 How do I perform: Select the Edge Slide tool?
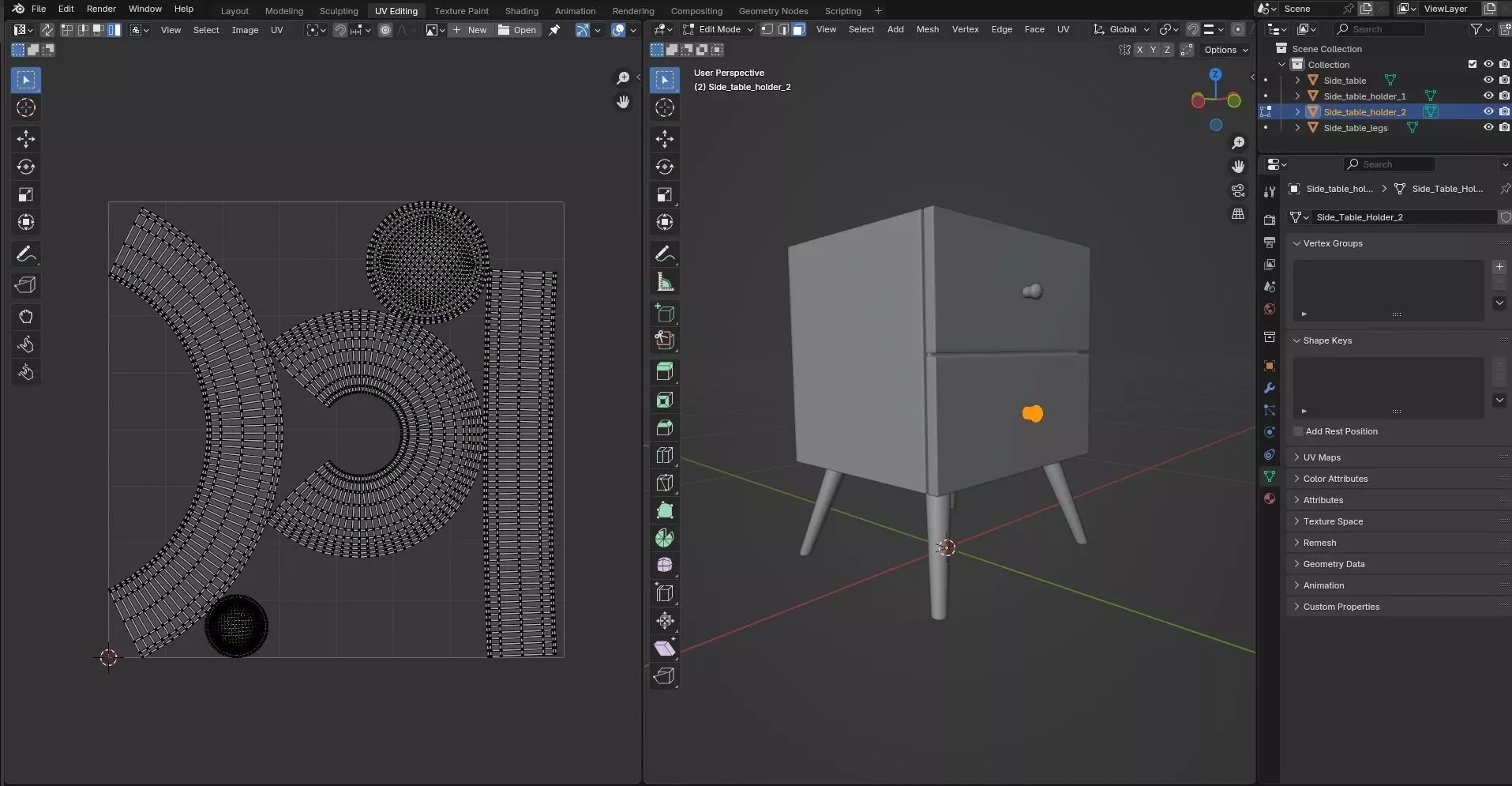pos(665,592)
